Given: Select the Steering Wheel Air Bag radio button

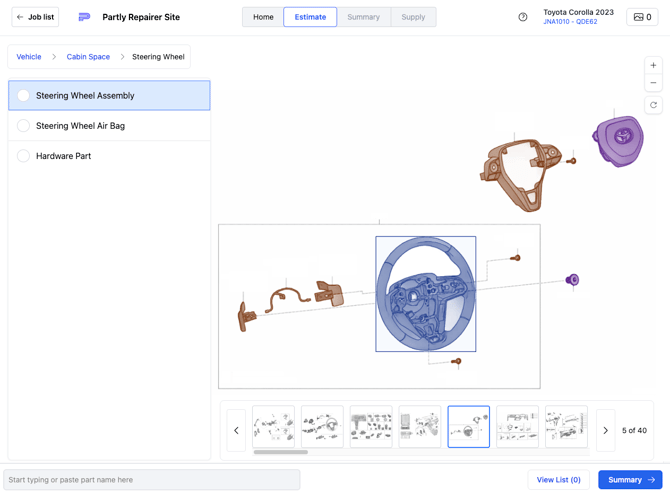Looking at the screenshot, I should coord(24,126).
